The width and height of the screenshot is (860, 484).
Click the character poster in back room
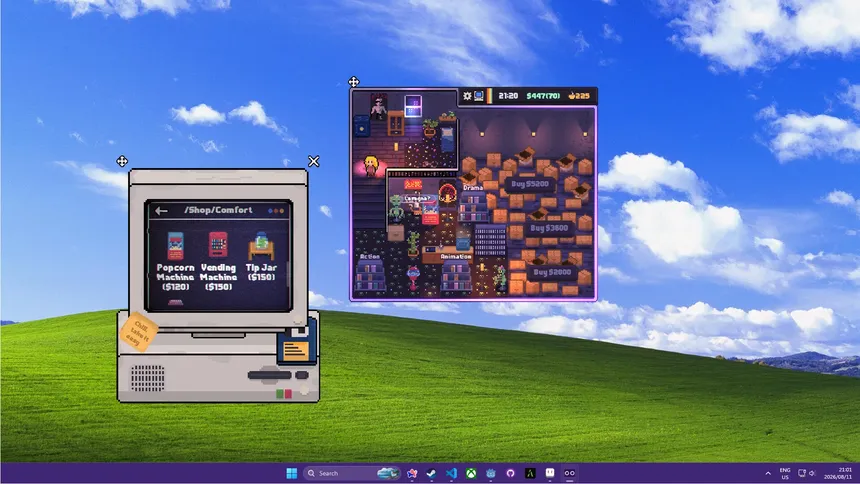coord(378,106)
